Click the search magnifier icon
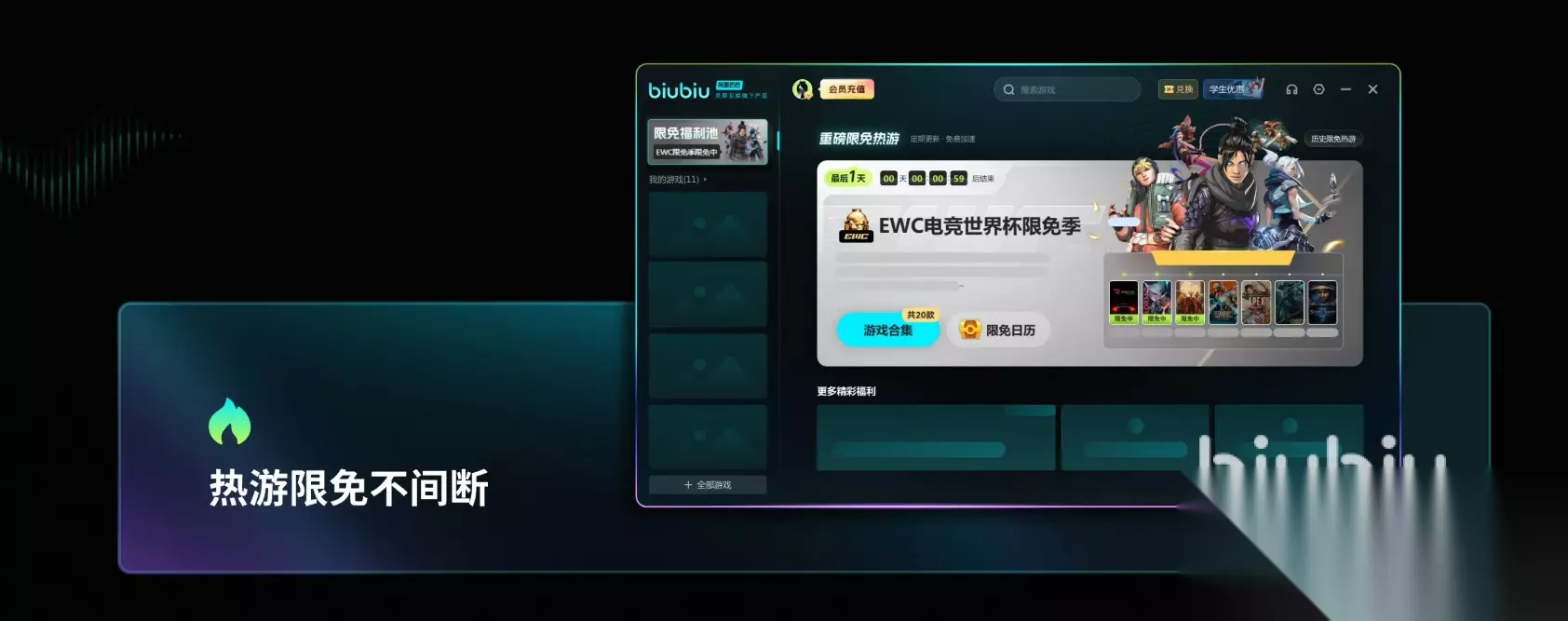Viewport: 1568px width, 621px height. pyautogui.click(x=1008, y=89)
